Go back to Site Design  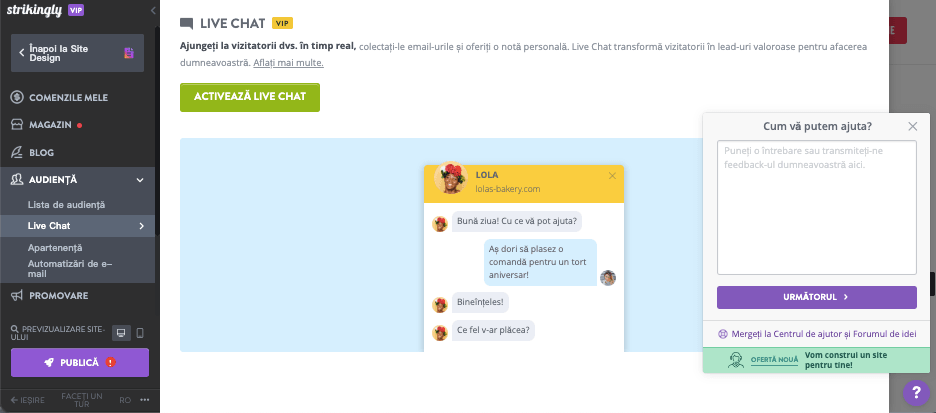pos(77,52)
